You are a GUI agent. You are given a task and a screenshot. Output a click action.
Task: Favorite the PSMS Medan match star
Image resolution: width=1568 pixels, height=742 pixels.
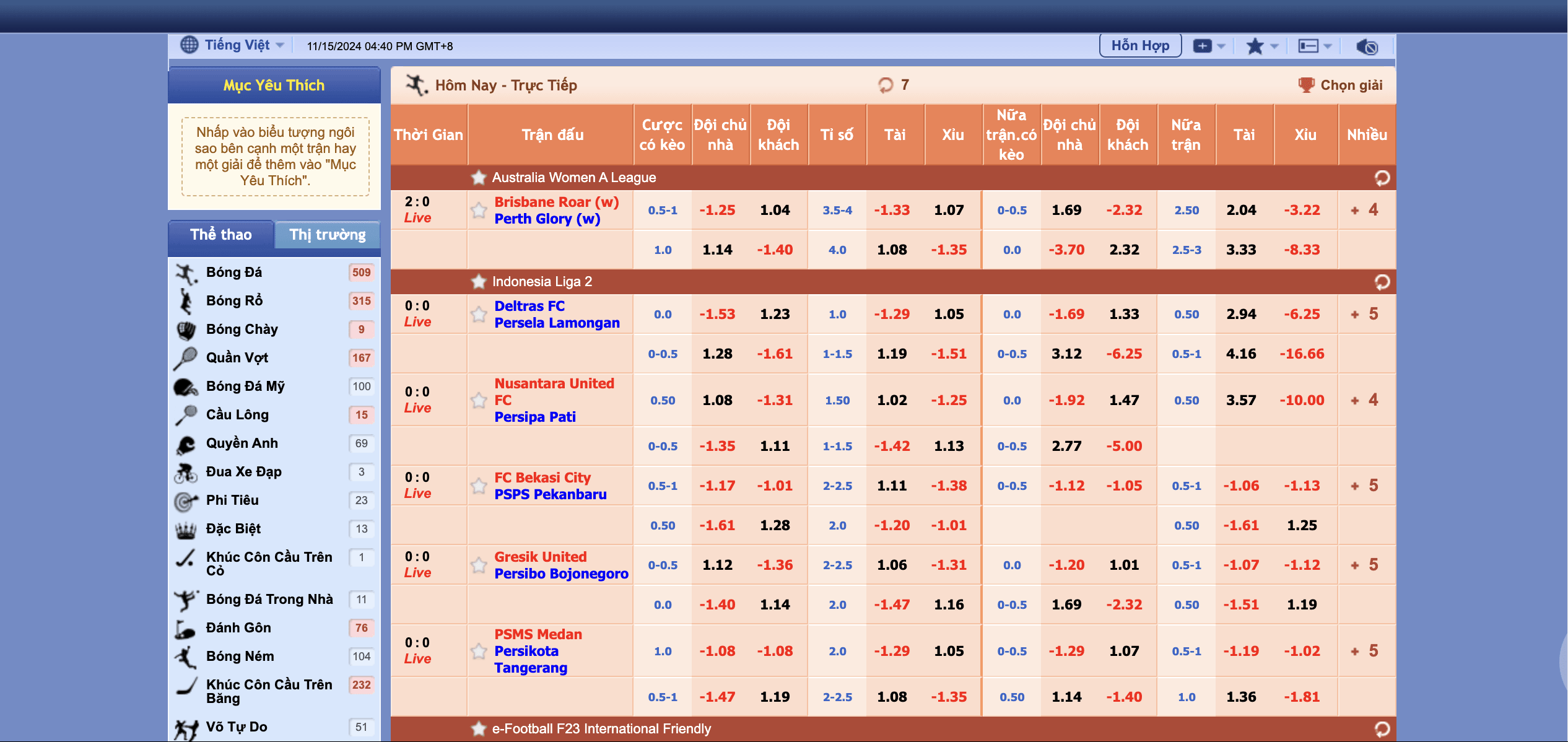[x=478, y=652]
